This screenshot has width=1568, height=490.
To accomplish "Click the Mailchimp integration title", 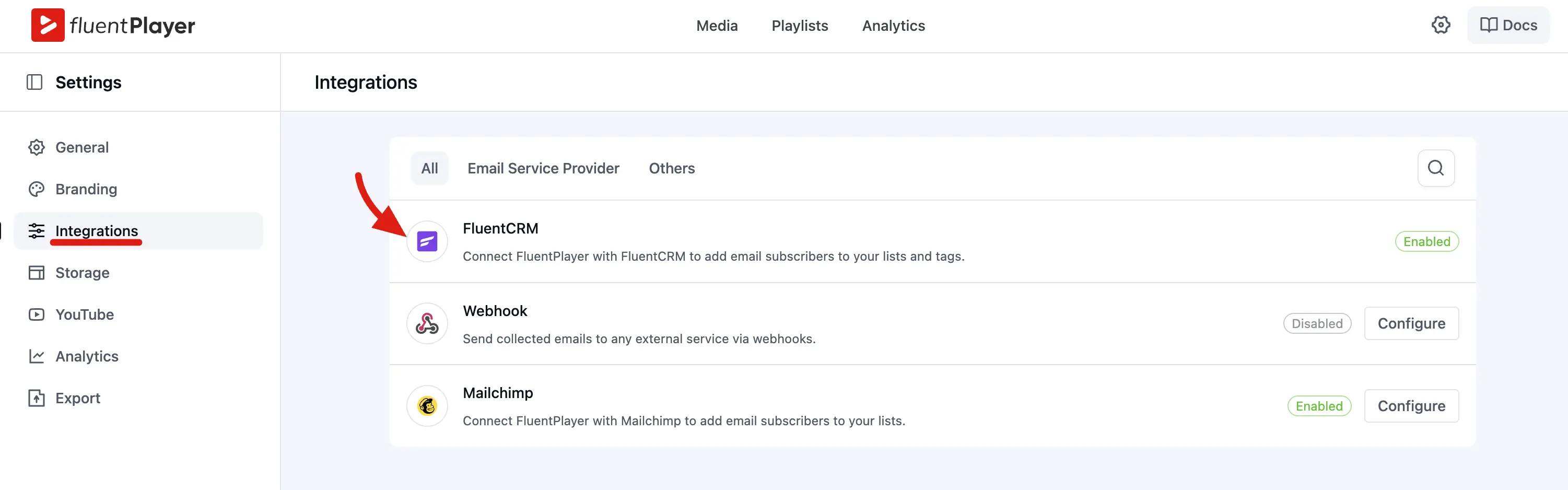I will point(498,393).
